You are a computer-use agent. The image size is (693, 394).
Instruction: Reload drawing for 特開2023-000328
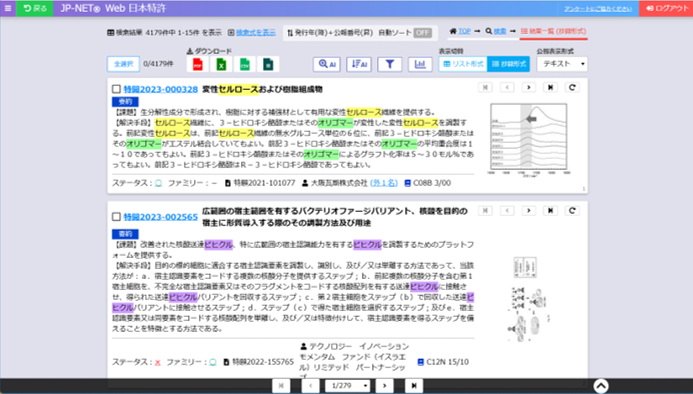click(572, 87)
